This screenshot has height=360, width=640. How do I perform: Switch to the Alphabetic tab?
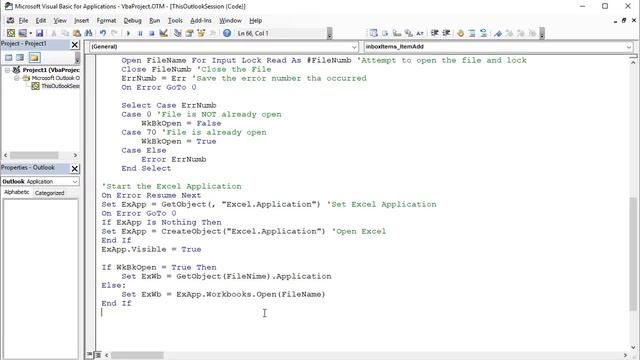click(x=17, y=192)
